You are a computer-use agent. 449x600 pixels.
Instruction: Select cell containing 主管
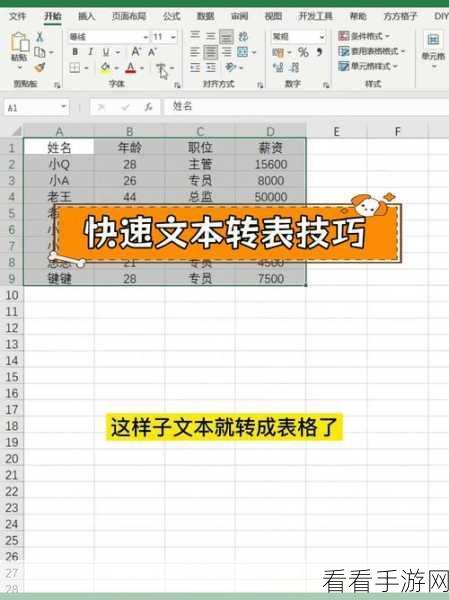(200, 165)
